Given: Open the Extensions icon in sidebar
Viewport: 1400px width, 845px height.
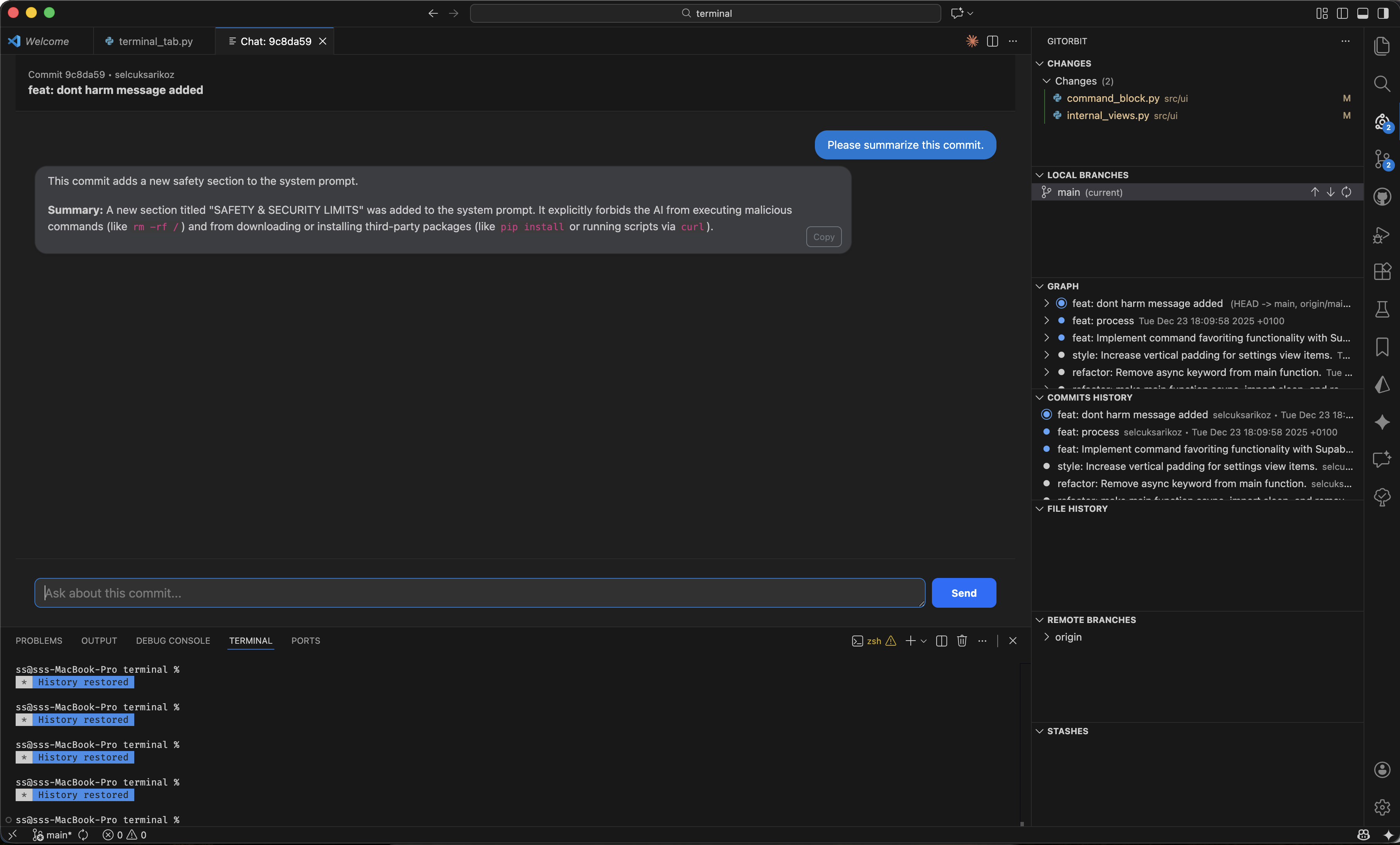Looking at the screenshot, I should (x=1382, y=272).
